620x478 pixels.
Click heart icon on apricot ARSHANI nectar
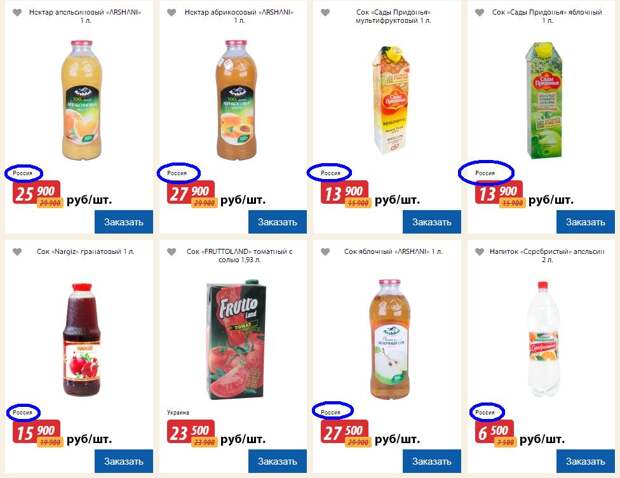[171, 13]
